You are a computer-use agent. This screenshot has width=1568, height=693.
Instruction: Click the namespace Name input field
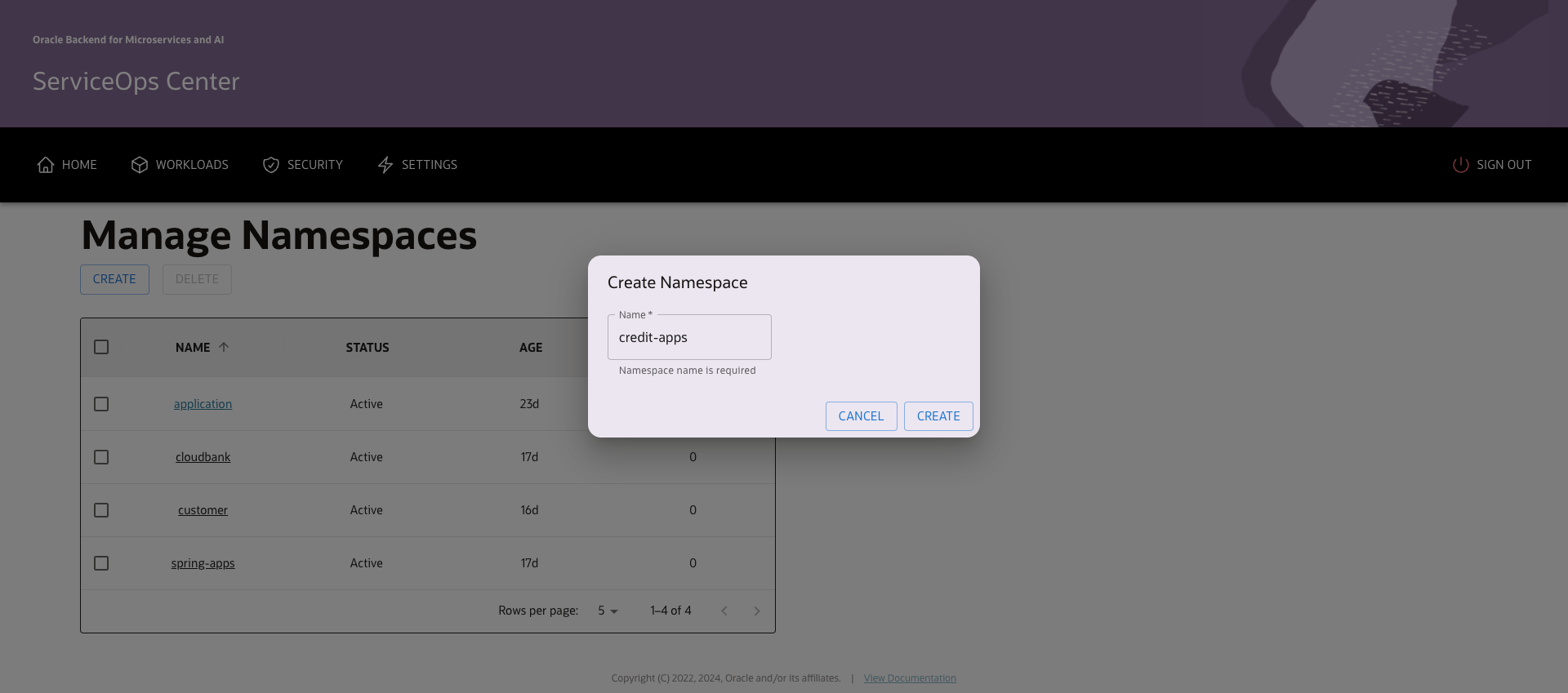click(x=689, y=338)
